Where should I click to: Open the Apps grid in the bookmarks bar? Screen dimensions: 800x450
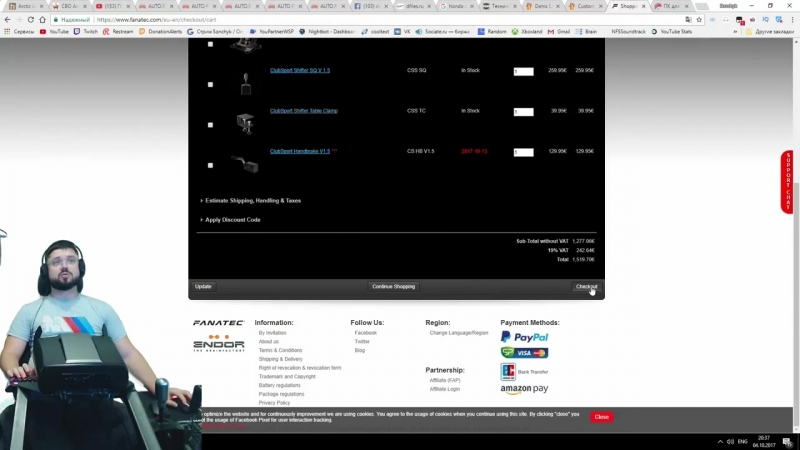point(7,32)
